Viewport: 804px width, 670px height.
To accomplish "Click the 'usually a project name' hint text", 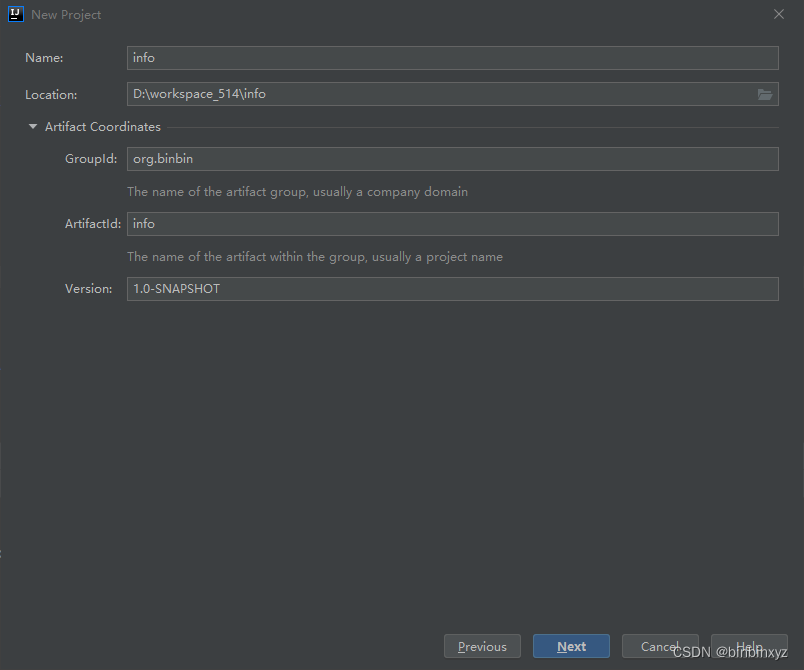I will [315, 257].
